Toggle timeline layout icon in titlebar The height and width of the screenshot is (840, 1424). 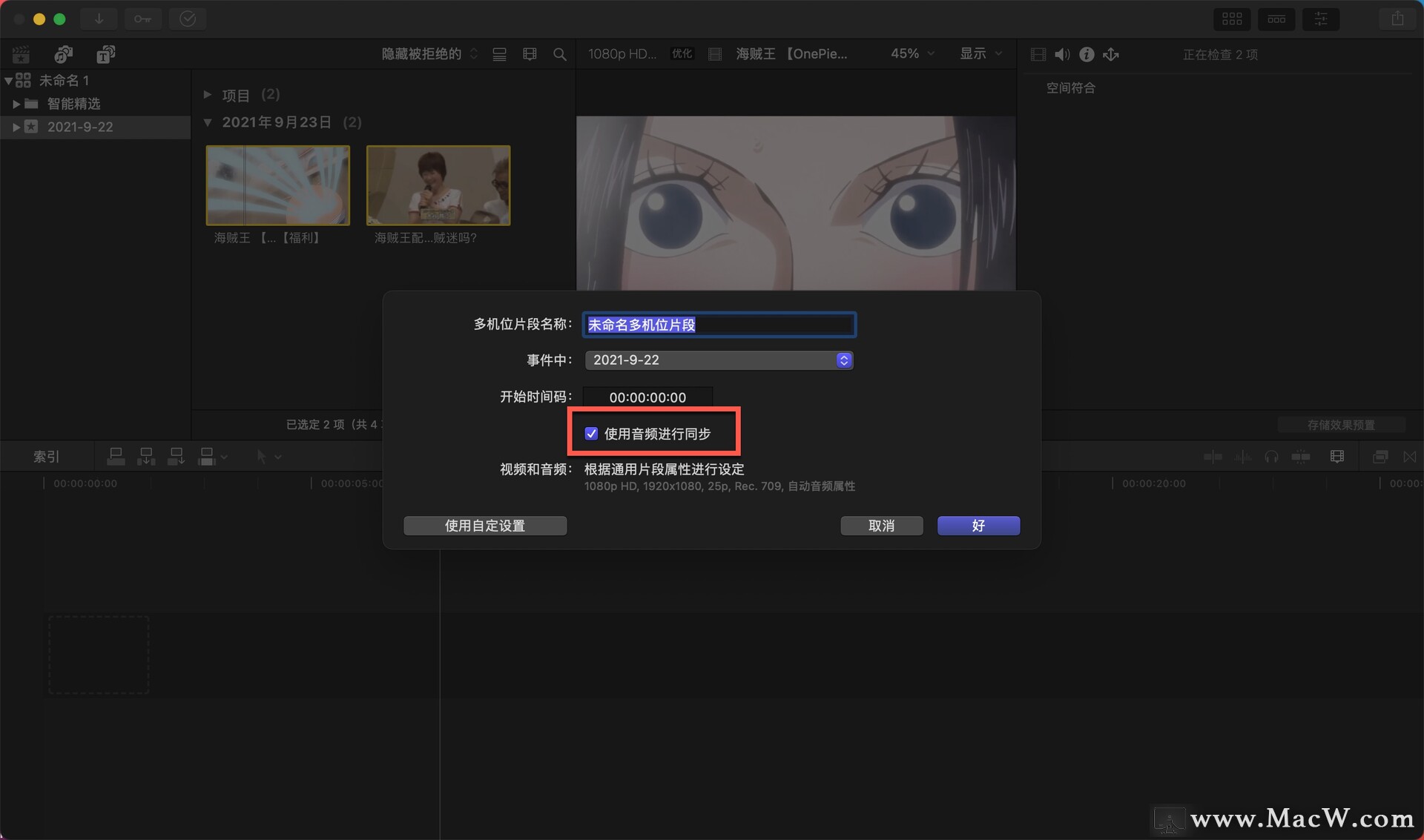click(1276, 19)
